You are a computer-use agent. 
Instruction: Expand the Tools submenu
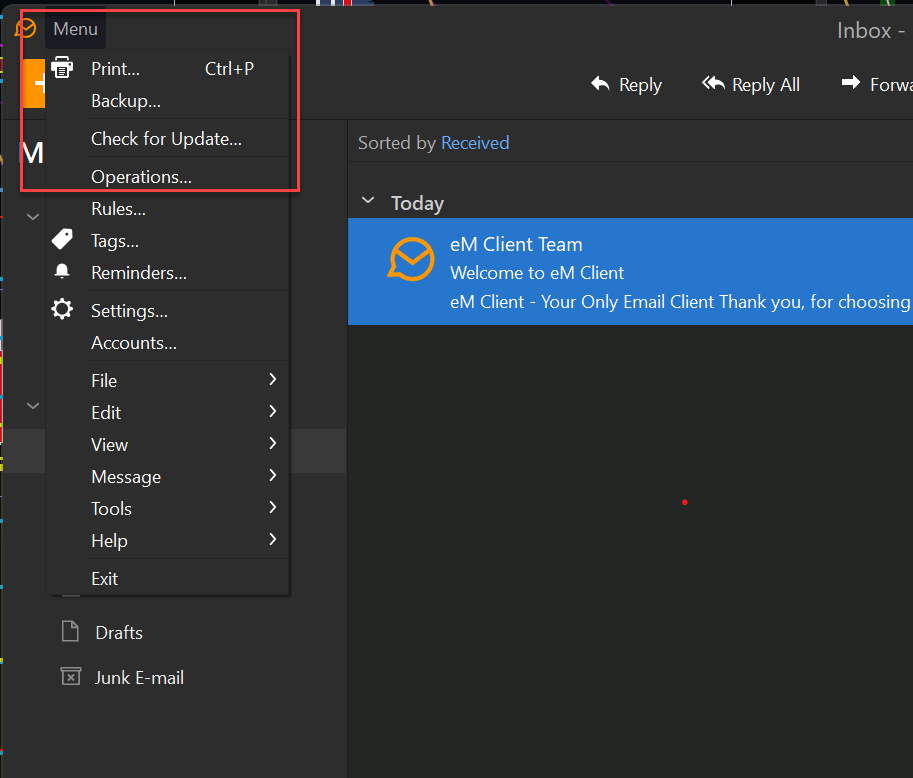167,508
